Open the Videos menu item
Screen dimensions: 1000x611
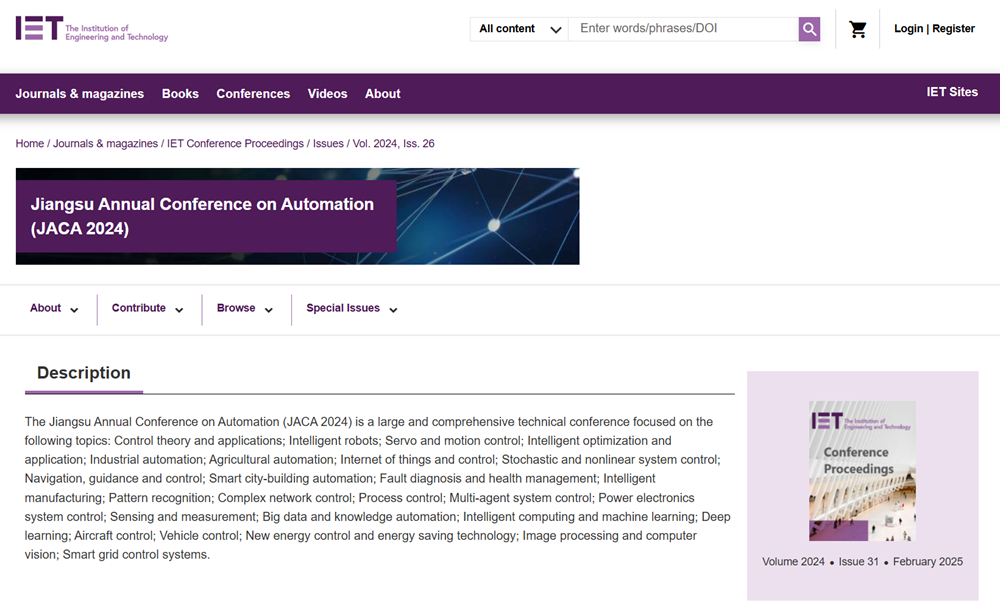327,94
